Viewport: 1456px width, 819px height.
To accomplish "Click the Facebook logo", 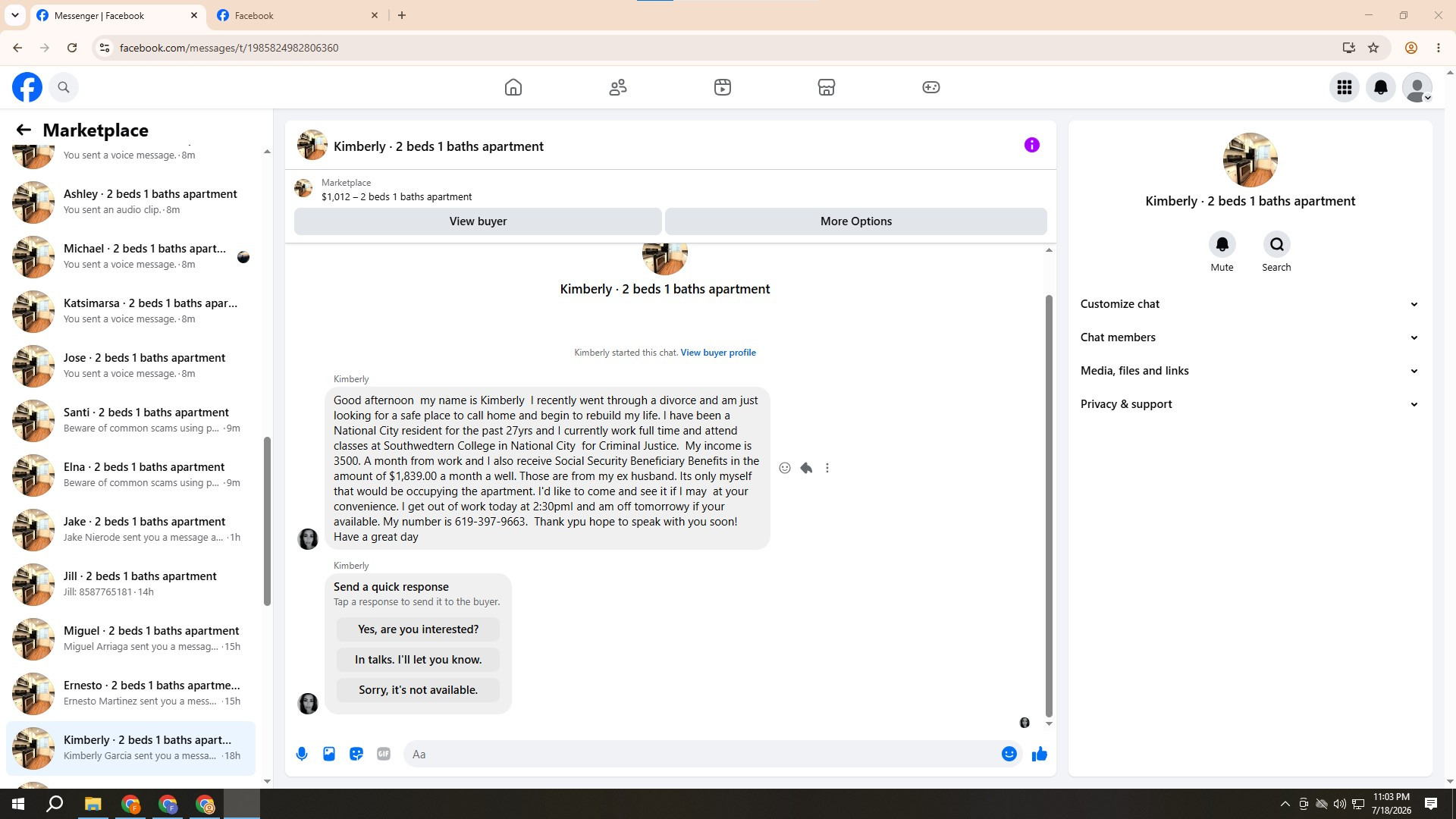I will (27, 87).
